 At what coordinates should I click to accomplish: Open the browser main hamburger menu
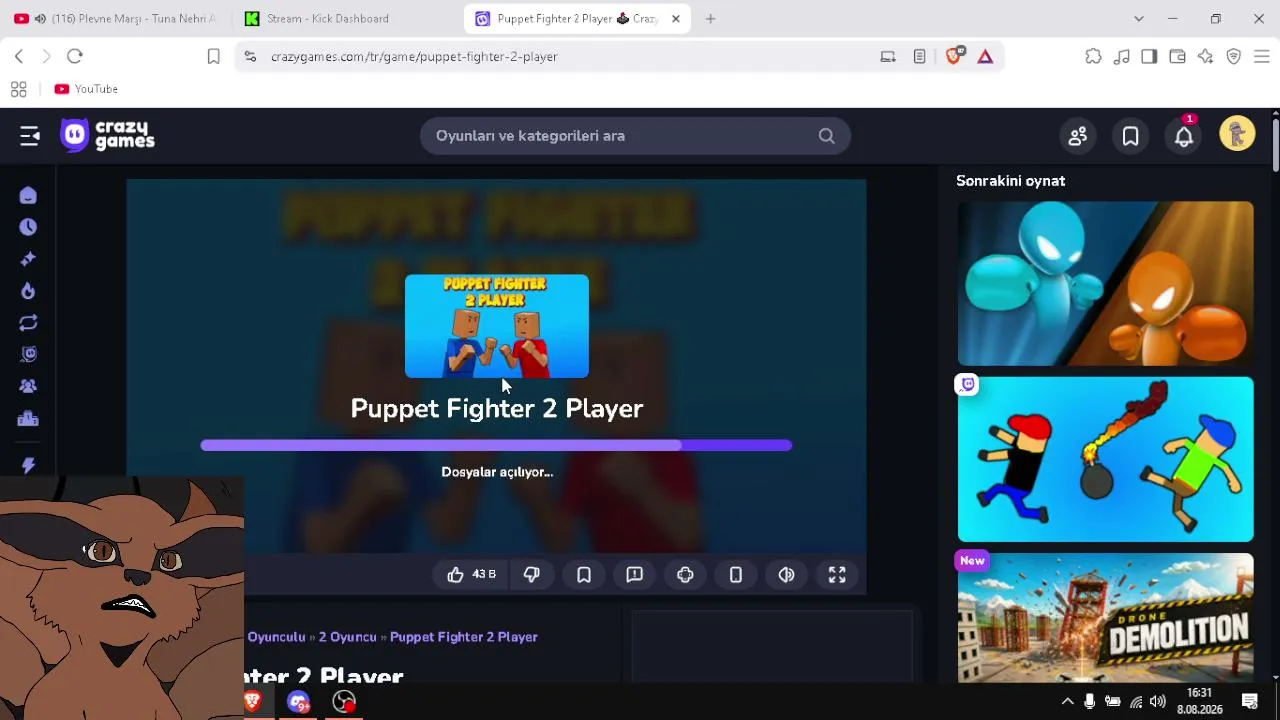[1262, 57]
